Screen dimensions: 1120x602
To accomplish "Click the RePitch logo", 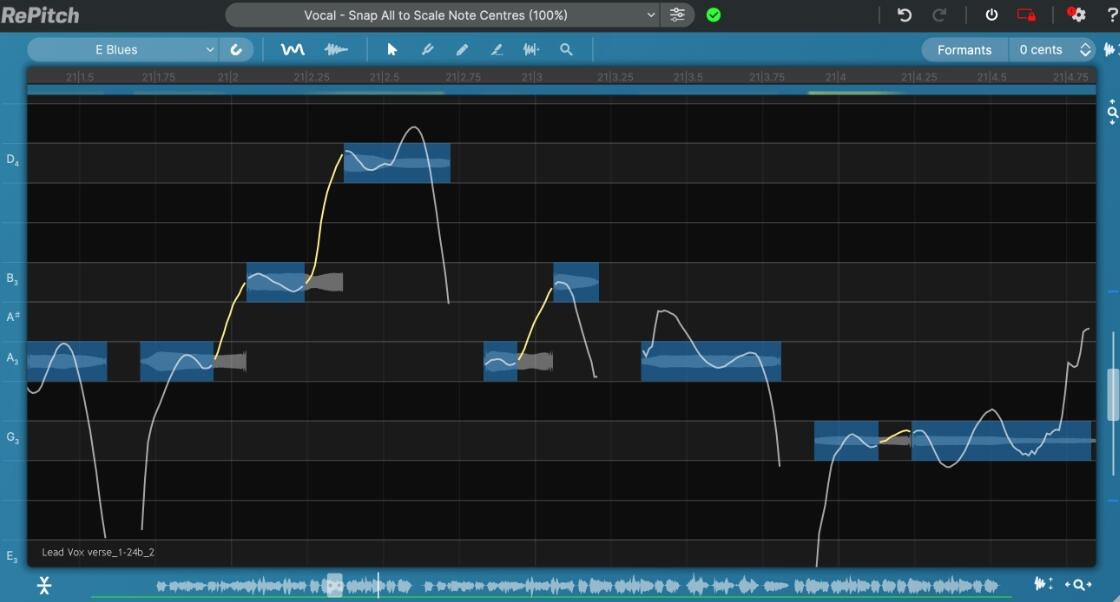I will click(x=40, y=15).
